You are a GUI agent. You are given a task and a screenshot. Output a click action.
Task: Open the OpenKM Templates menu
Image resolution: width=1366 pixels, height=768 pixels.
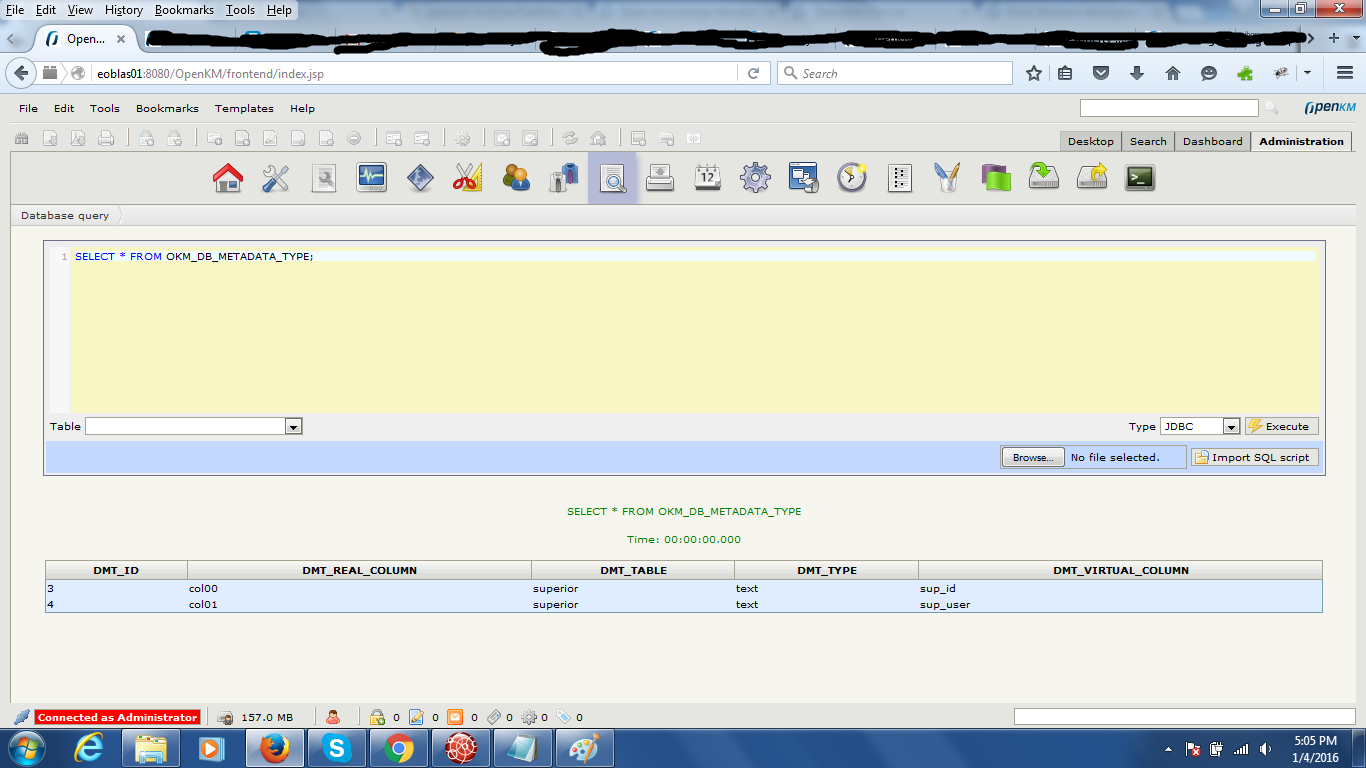pos(244,108)
